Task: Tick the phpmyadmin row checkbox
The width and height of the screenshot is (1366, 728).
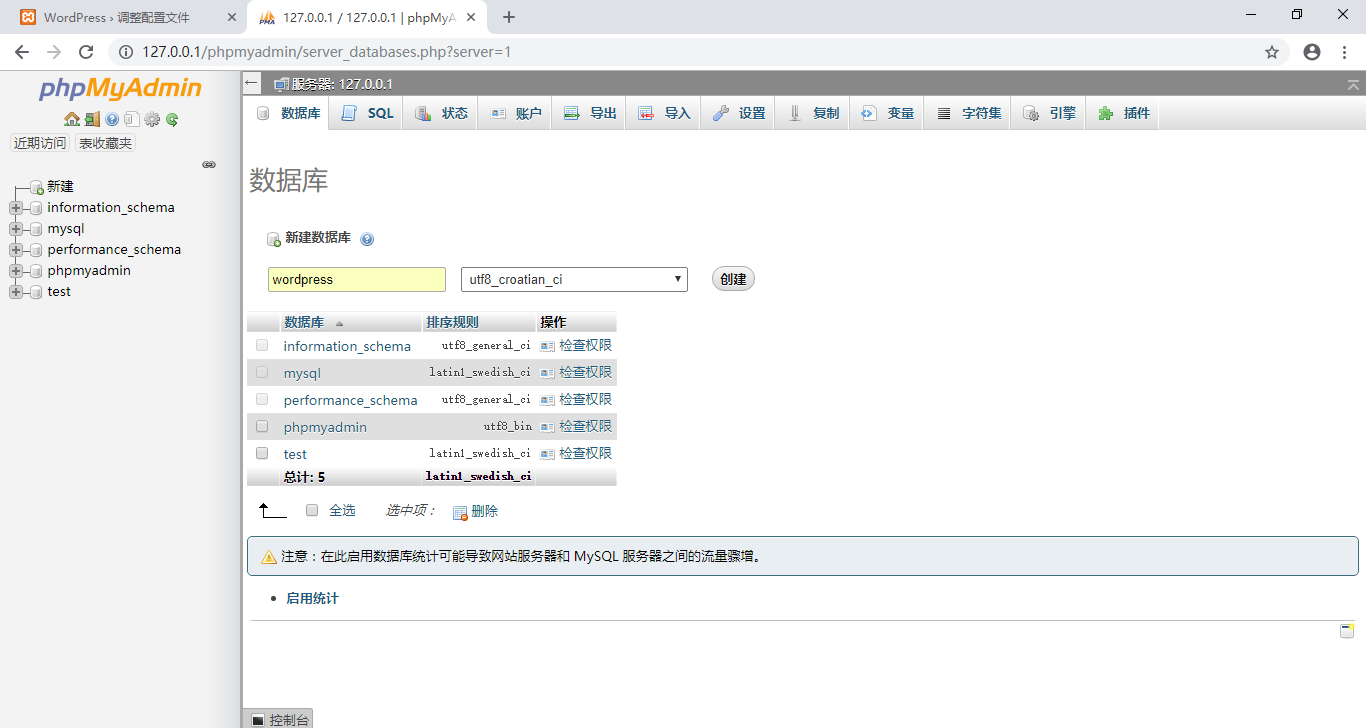Action: [x=262, y=426]
